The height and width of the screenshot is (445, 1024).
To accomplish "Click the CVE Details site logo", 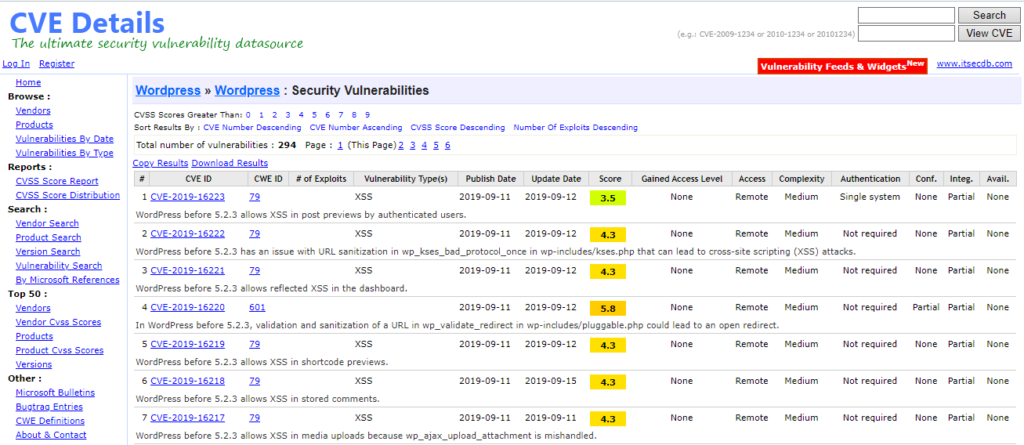I will click(x=88, y=23).
